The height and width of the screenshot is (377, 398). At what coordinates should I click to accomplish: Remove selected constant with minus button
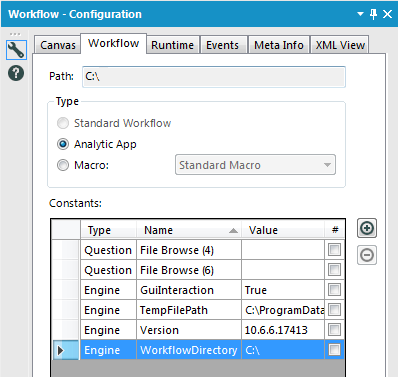pos(367,255)
